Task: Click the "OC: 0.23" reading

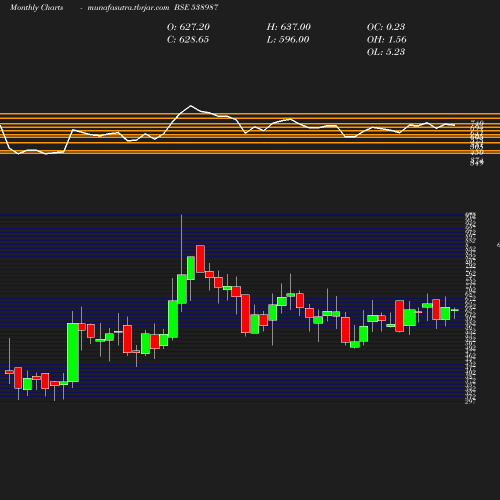Action: coord(386,27)
